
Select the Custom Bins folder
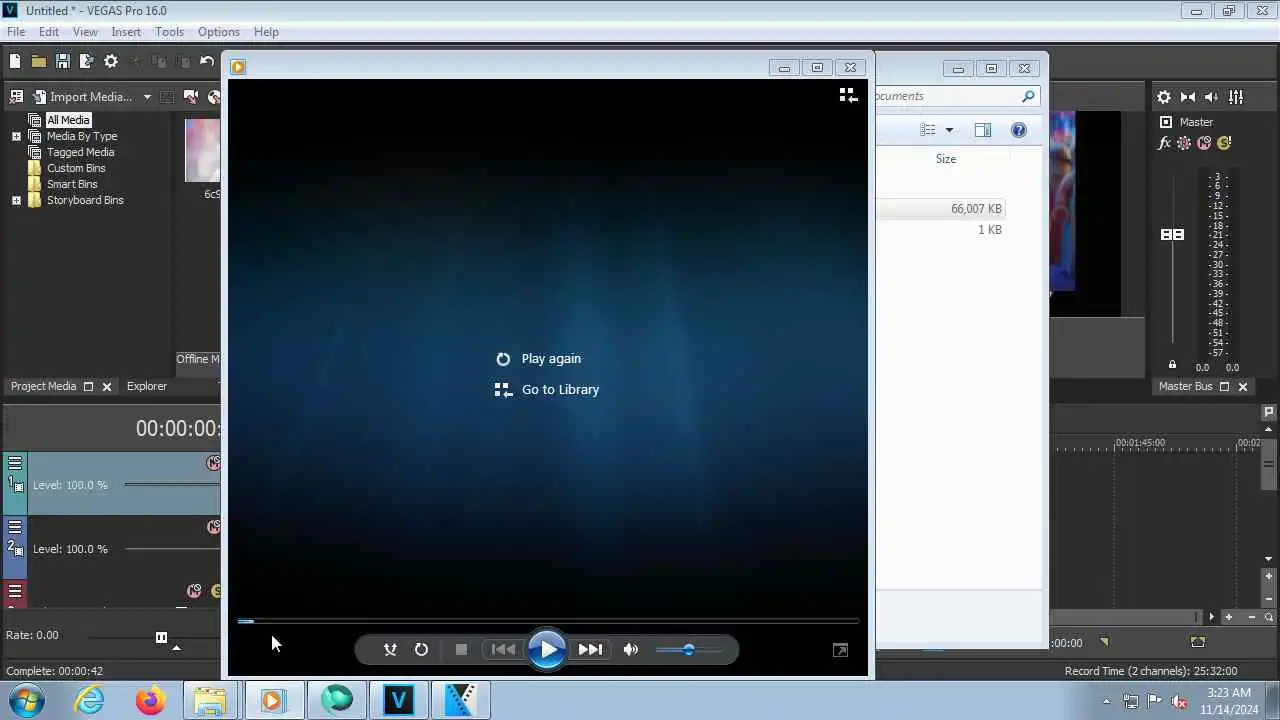tap(76, 168)
